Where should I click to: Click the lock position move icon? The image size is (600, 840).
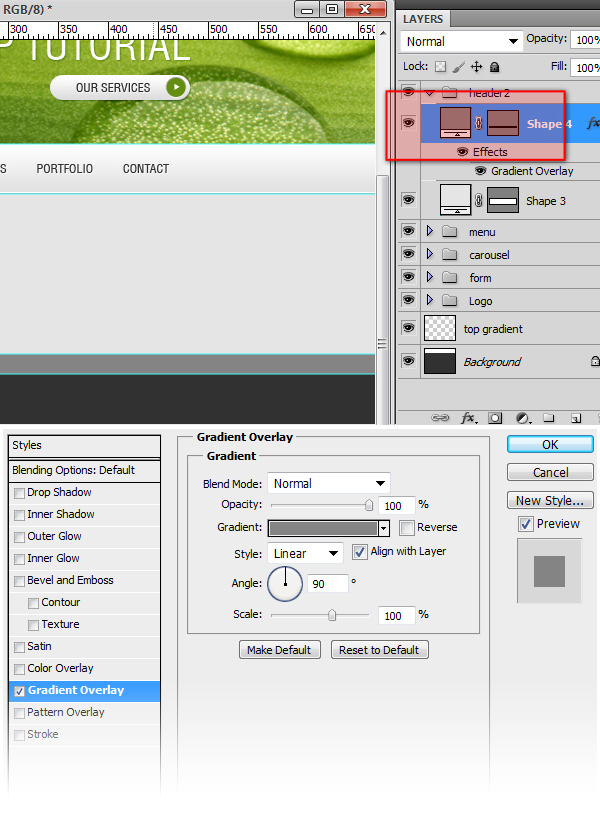point(476,67)
